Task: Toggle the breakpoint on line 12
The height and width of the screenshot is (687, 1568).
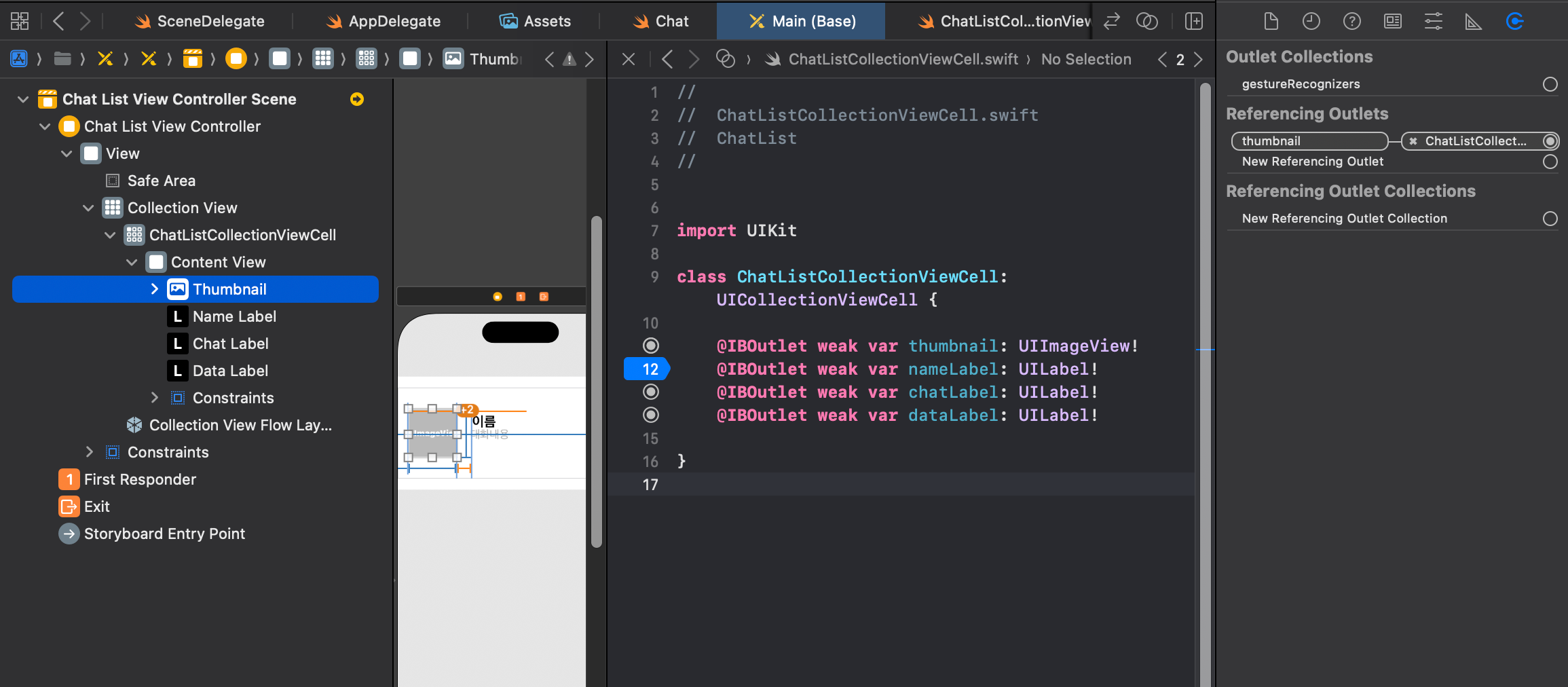Action: 648,369
